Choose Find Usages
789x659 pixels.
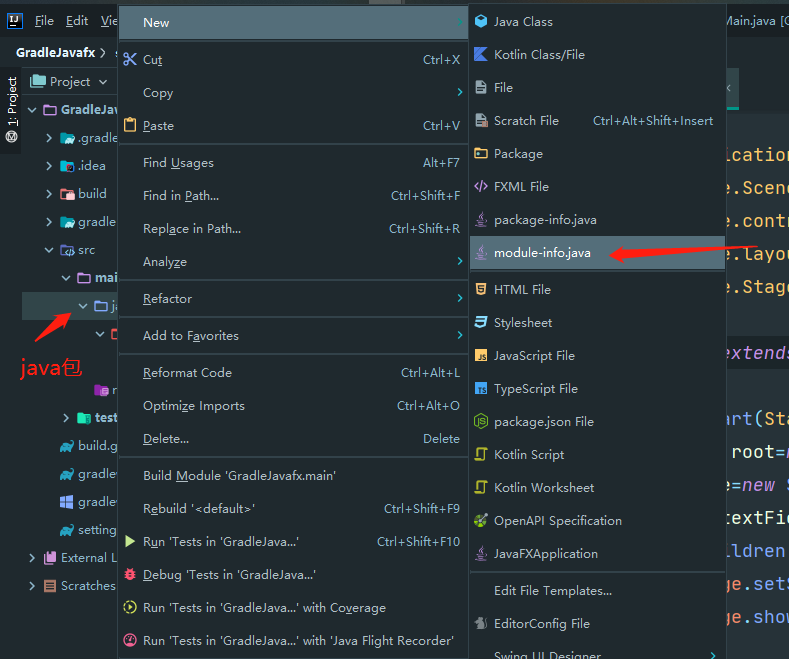[x=293, y=162]
